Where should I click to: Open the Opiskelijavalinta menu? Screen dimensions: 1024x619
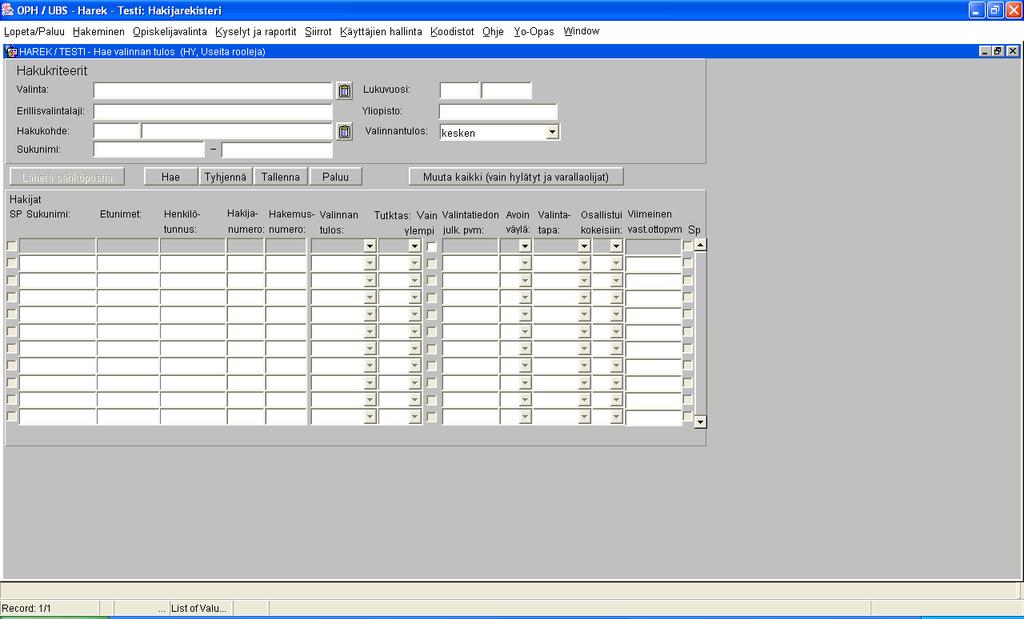pos(170,31)
